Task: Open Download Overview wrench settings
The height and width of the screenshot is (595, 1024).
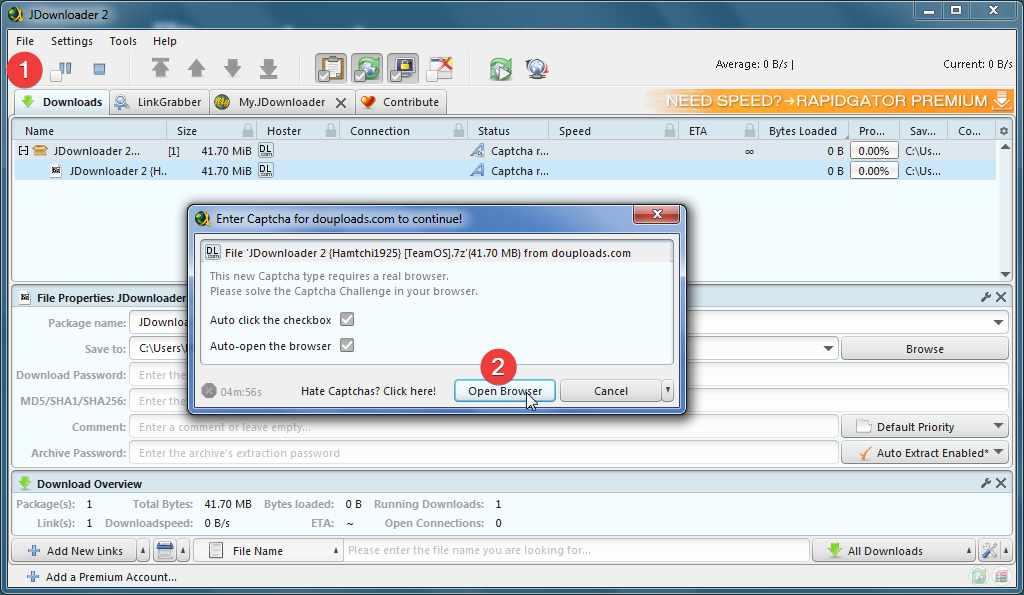Action: (986, 483)
